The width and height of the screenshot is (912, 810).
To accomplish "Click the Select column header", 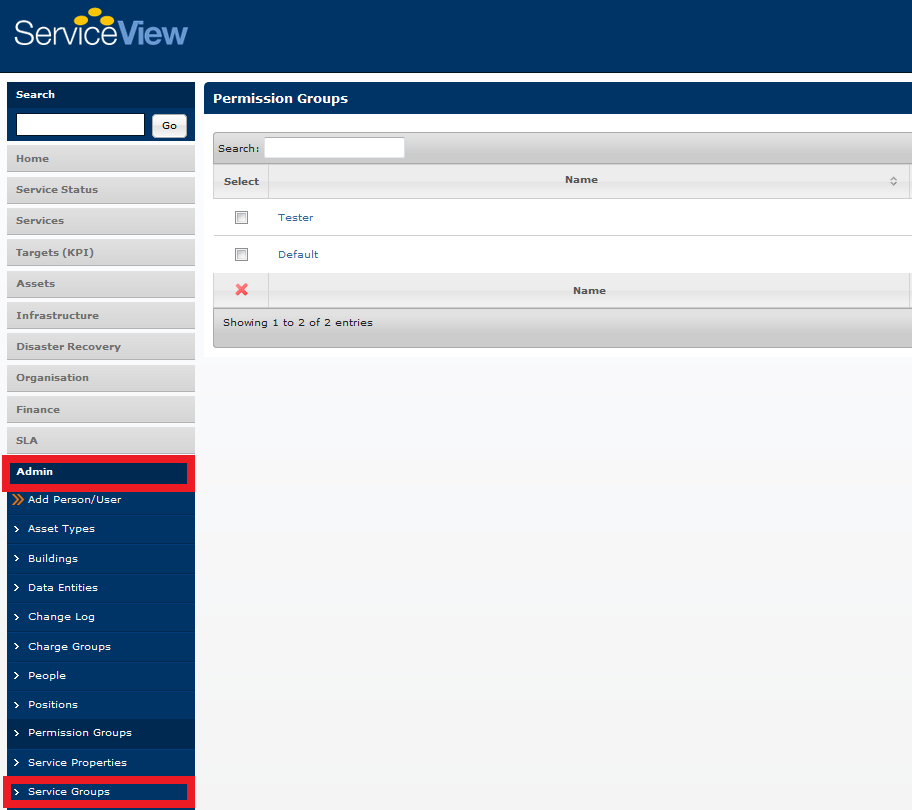I will tap(241, 181).
